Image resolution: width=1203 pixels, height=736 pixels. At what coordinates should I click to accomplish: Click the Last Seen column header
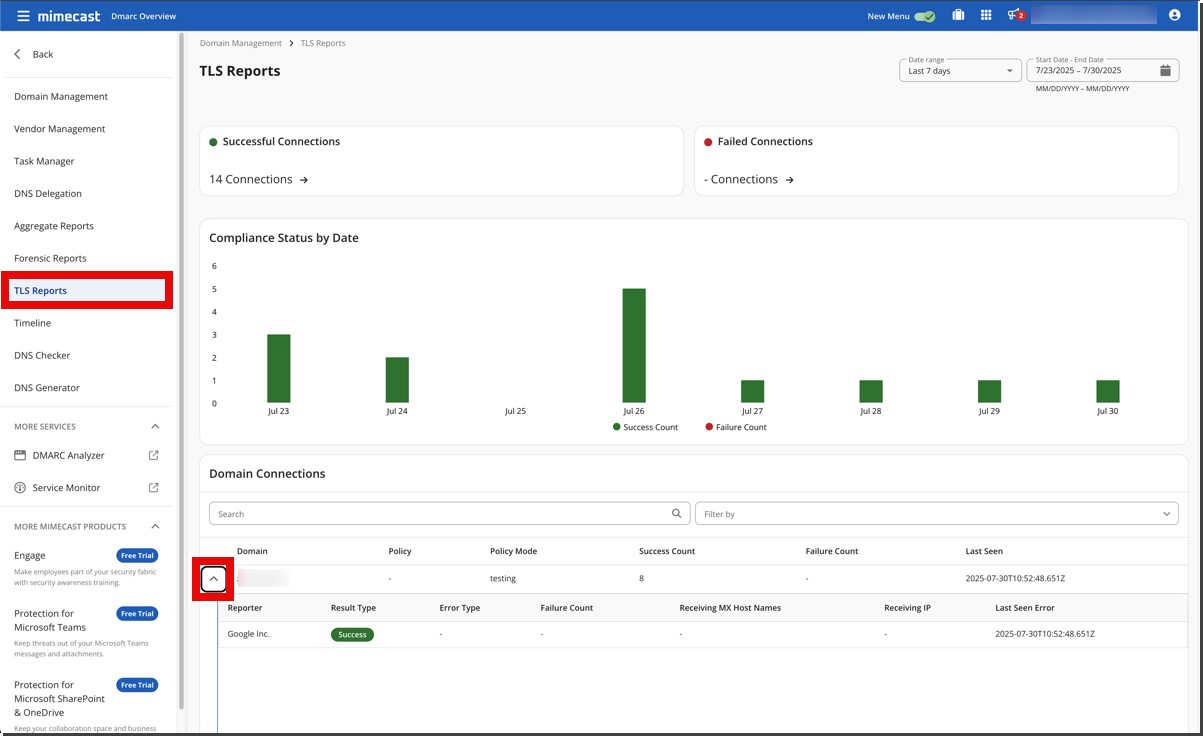coord(984,552)
